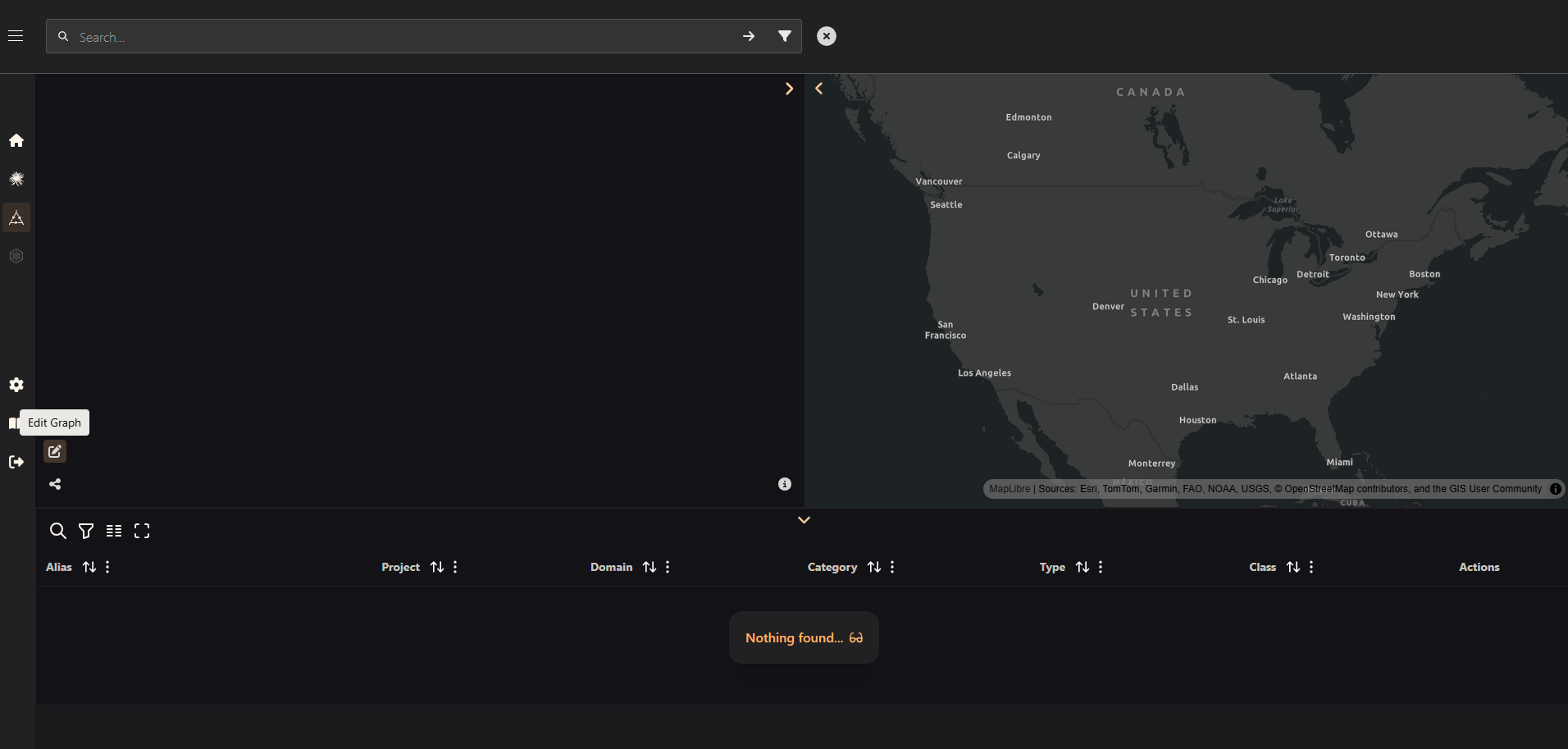
Task: Expand map panel with left chevron
Action: (818, 89)
